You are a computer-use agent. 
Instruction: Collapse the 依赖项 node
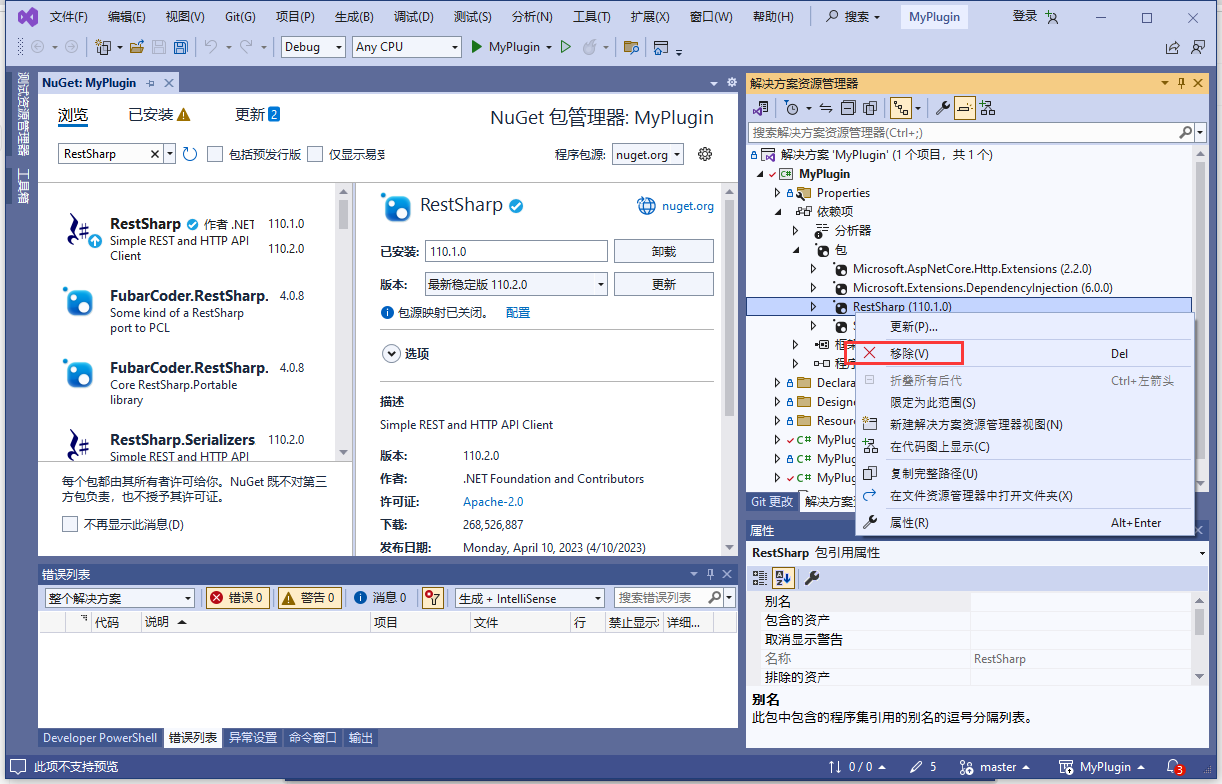778,212
